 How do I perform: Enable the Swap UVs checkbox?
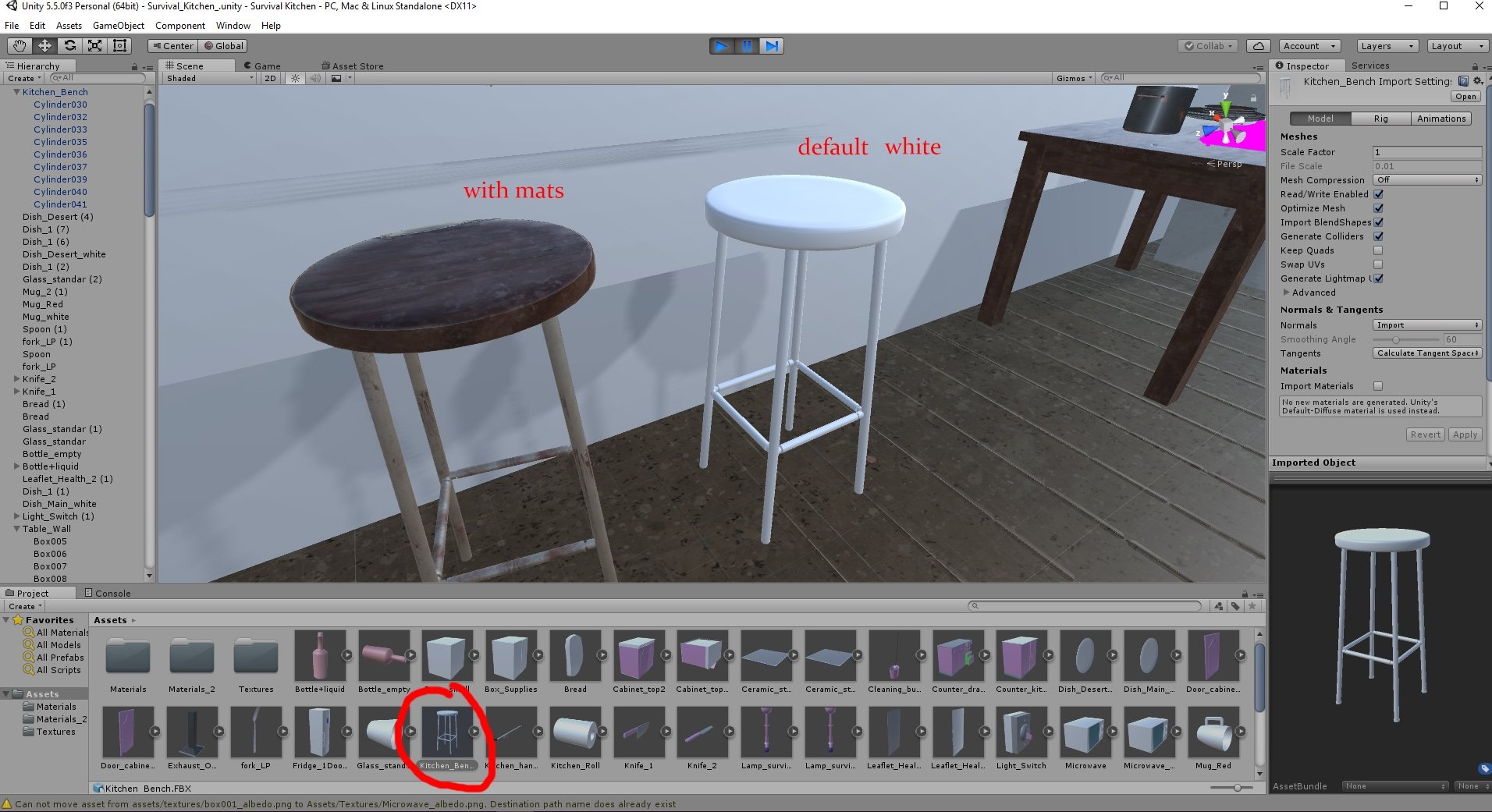(x=1378, y=264)
